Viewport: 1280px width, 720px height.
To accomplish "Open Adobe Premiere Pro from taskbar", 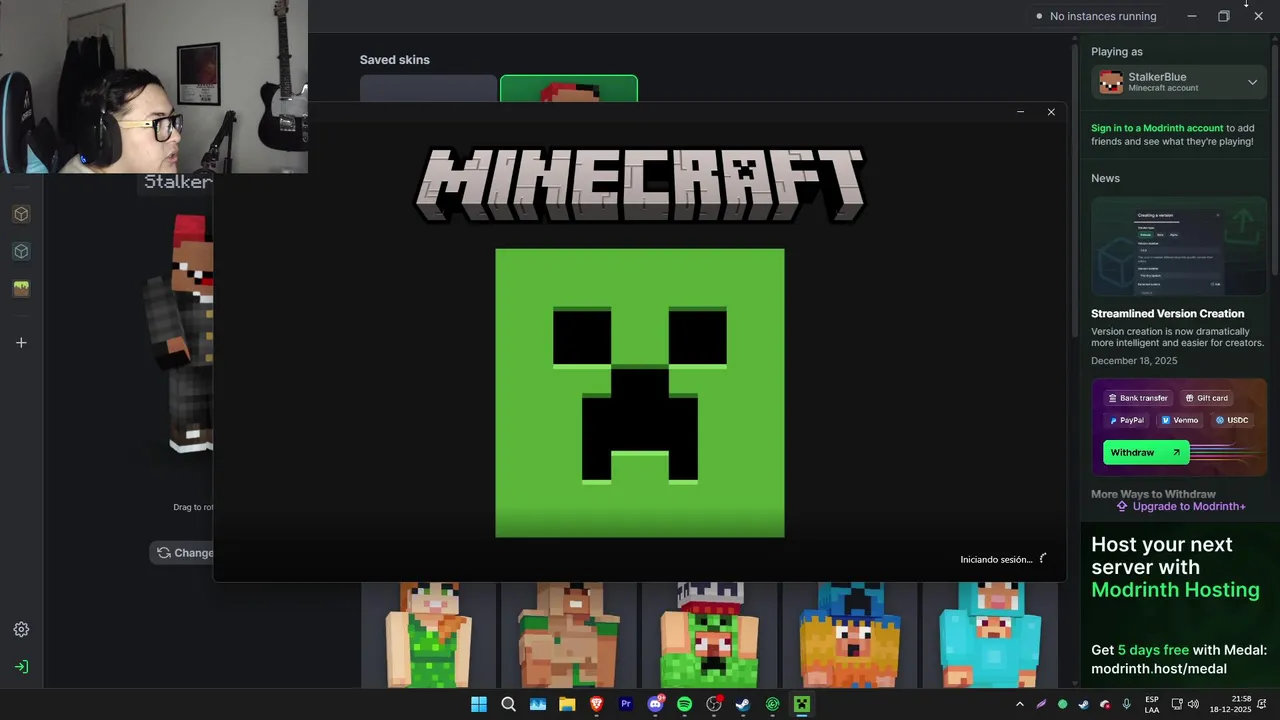I will (626, 704).
